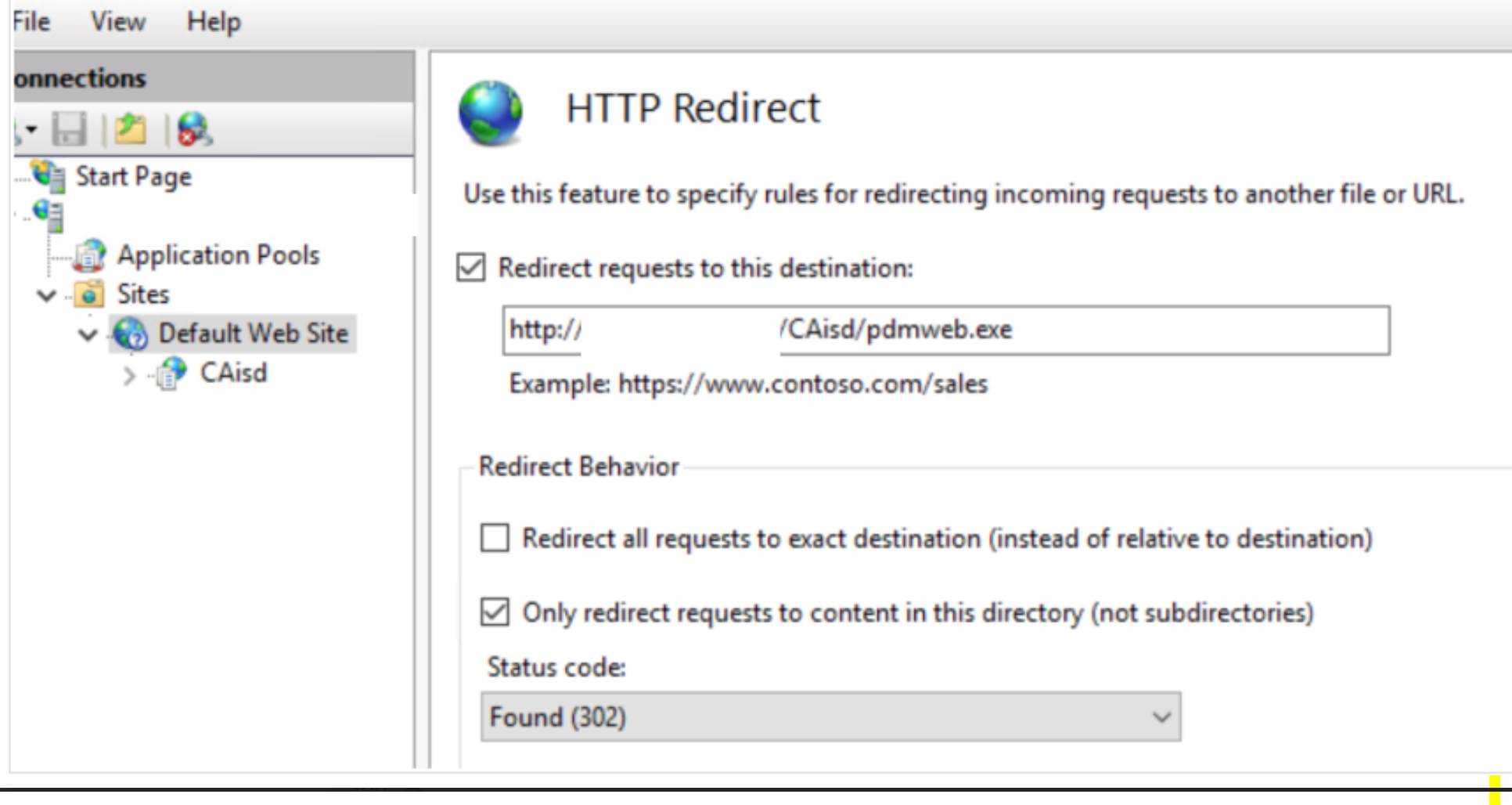The width and height of the screenshot is (1512, 805).
Task: Open Application Pools node icon
Action: tap(89, 255)
